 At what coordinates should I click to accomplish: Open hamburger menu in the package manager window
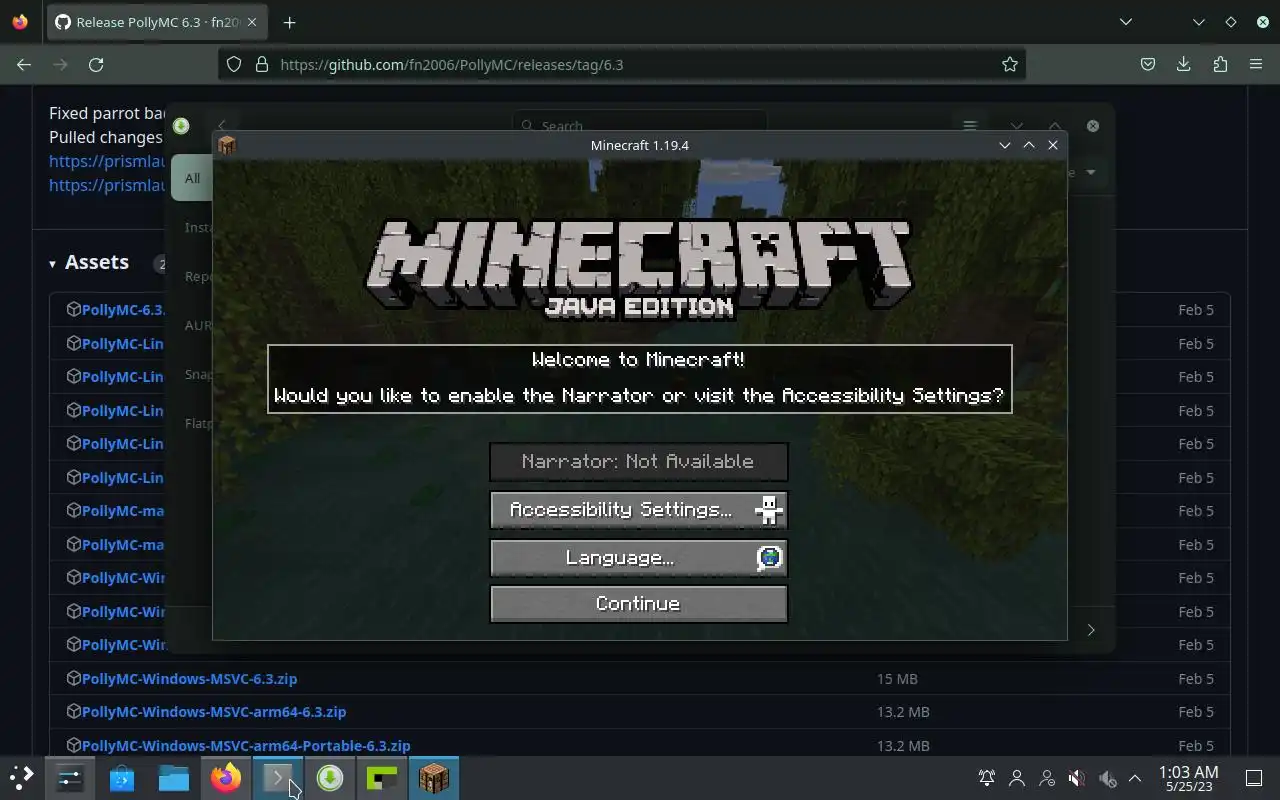[969, 126]
